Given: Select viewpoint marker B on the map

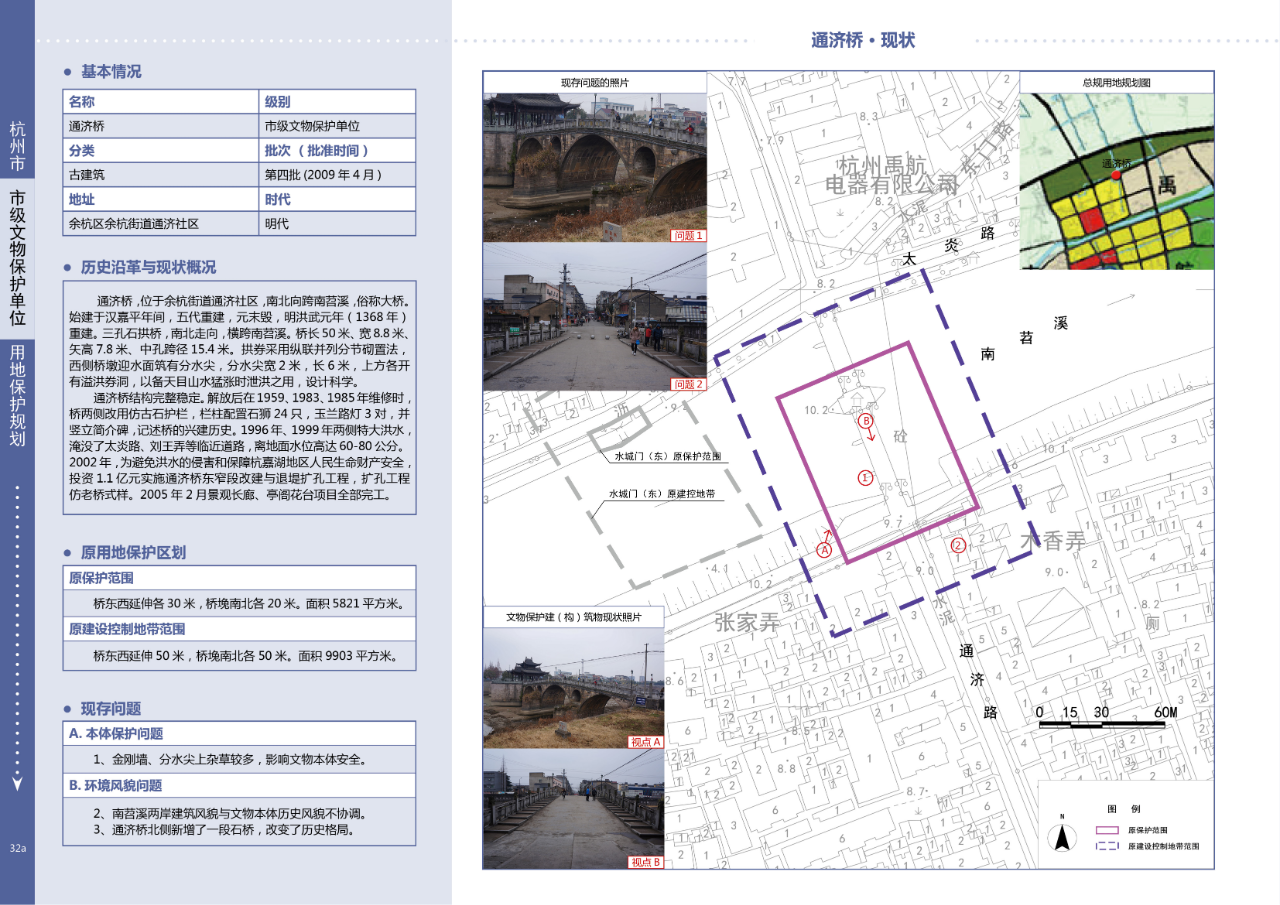Looking at the screenshot, I should tap(866, 422).
